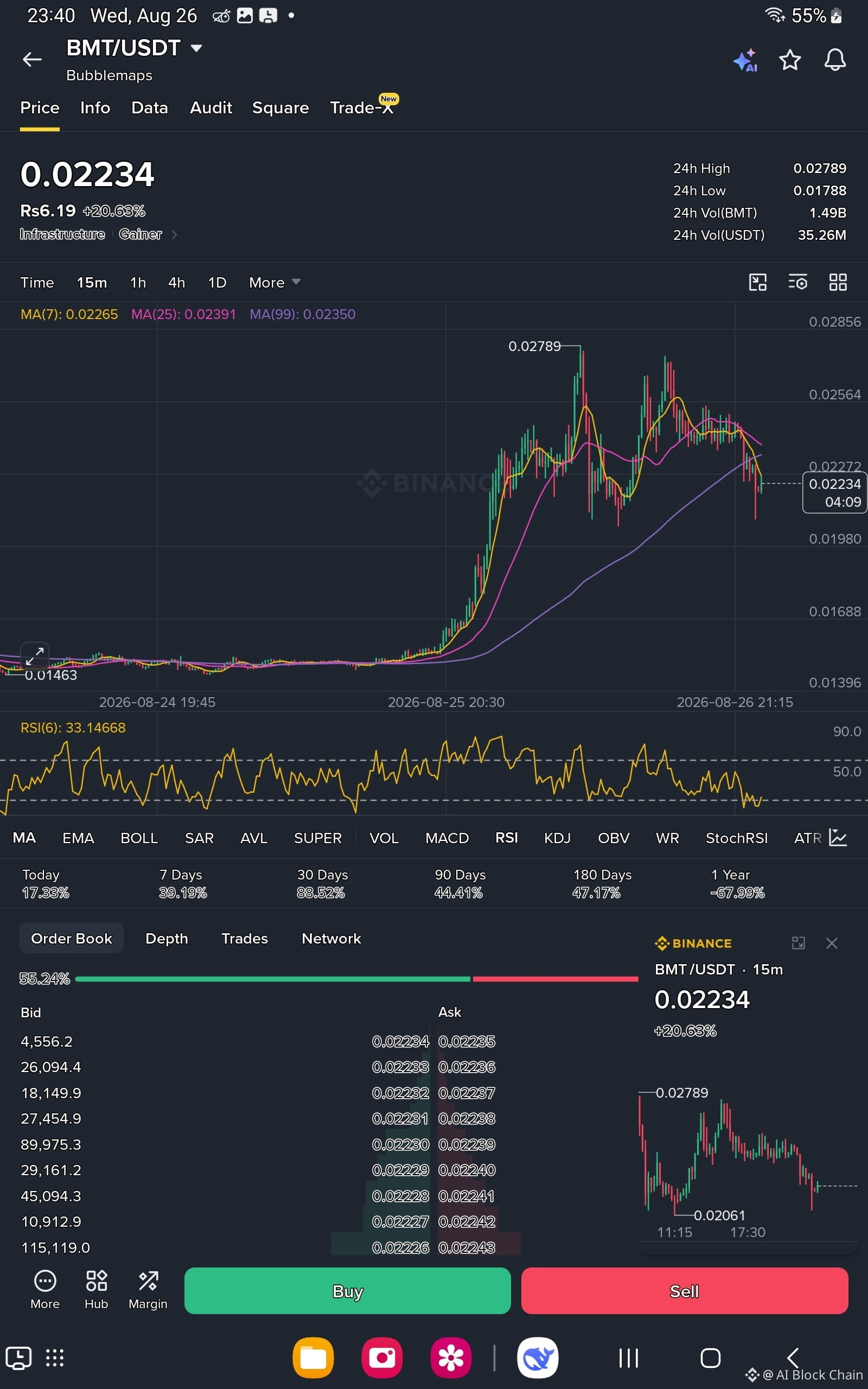This screenshot has width=868, height=1389.
Task: Open the Square tab
Action: 280,108
